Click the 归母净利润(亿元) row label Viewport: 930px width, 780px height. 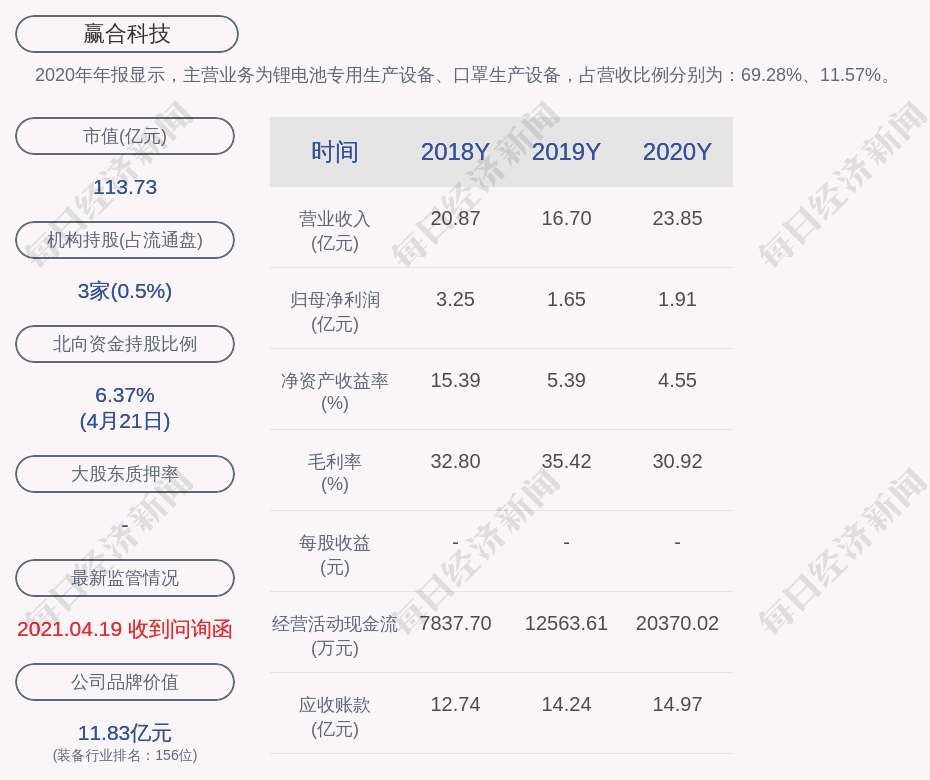point(335,312)
